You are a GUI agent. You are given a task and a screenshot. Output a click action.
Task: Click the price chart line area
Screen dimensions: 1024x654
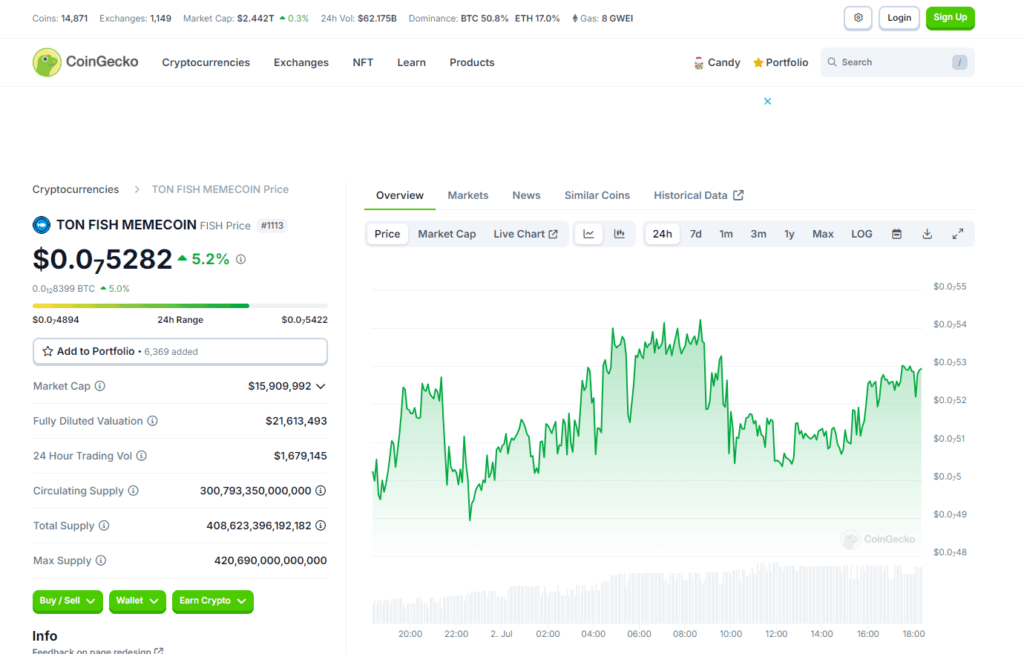point(647,425)
